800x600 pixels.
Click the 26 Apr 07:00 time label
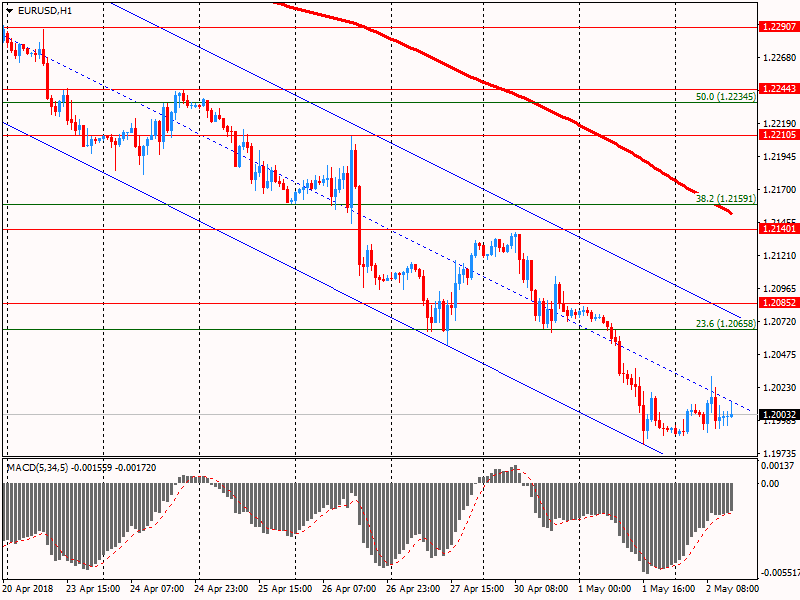point(349,589)
